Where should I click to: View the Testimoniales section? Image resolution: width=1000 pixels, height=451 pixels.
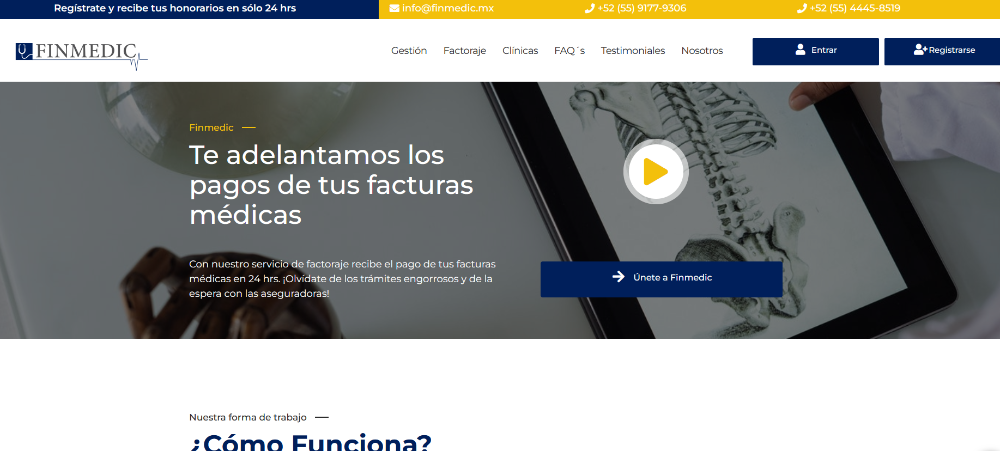point(632,51)
